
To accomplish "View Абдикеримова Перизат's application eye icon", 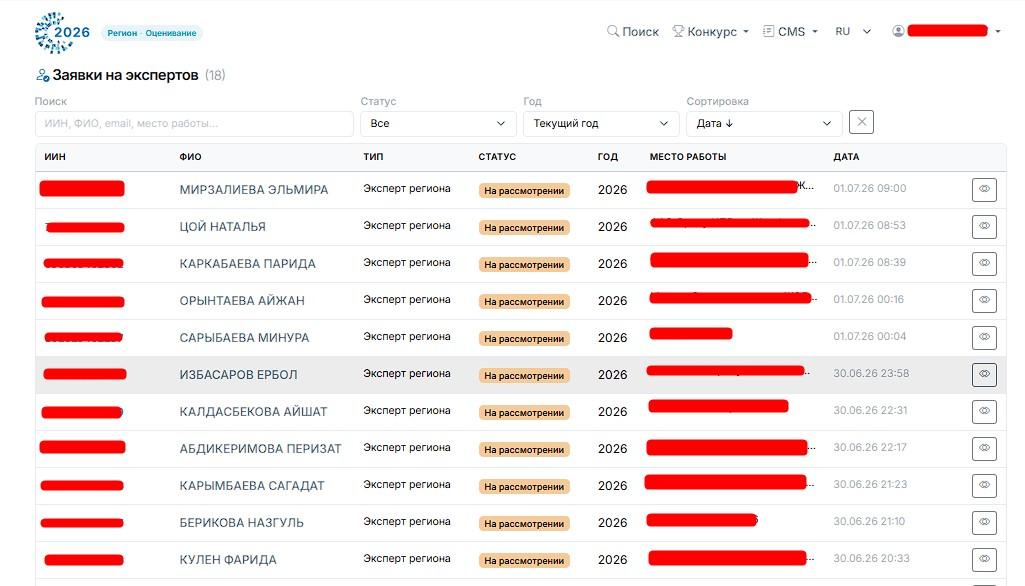I will coord(984,449).
